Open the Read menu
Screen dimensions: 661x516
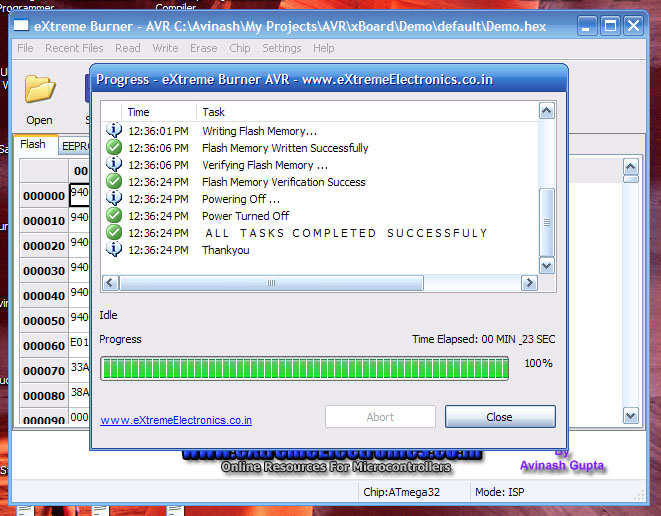point(128,48)
